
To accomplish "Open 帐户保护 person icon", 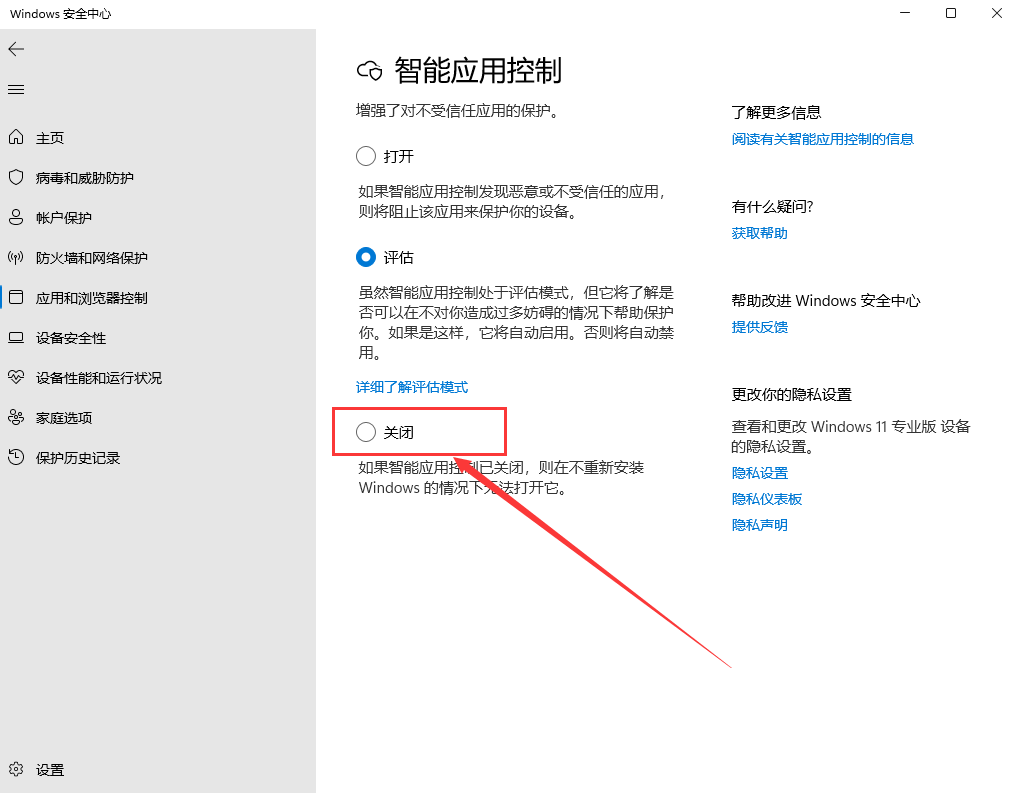I will (16, 218).
